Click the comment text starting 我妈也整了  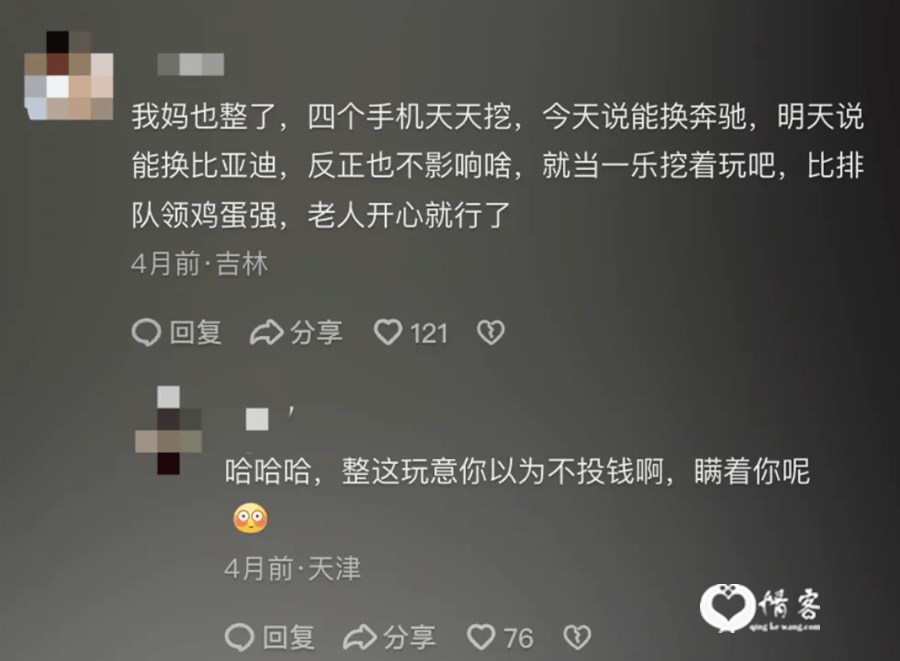coord(498,166)
